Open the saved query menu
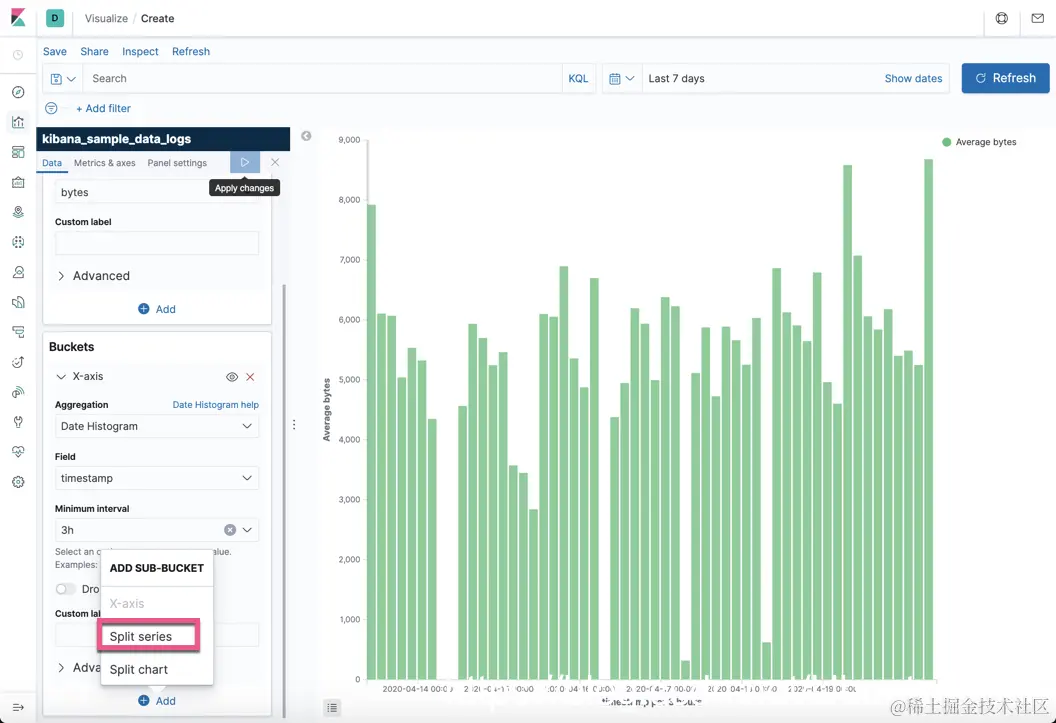1056x723 pixels. tap(63, 79)
